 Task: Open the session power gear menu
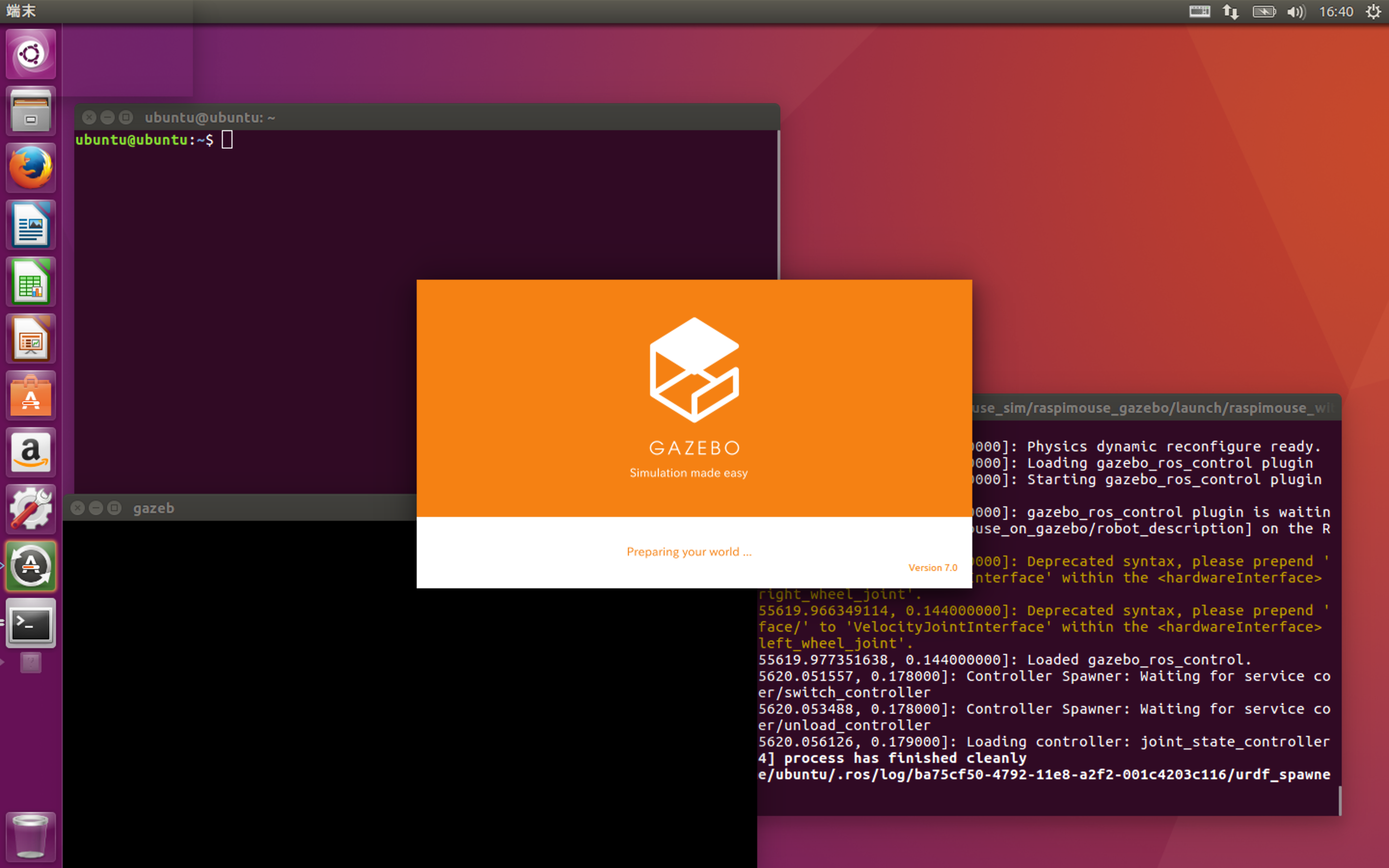pos(1373,12)
